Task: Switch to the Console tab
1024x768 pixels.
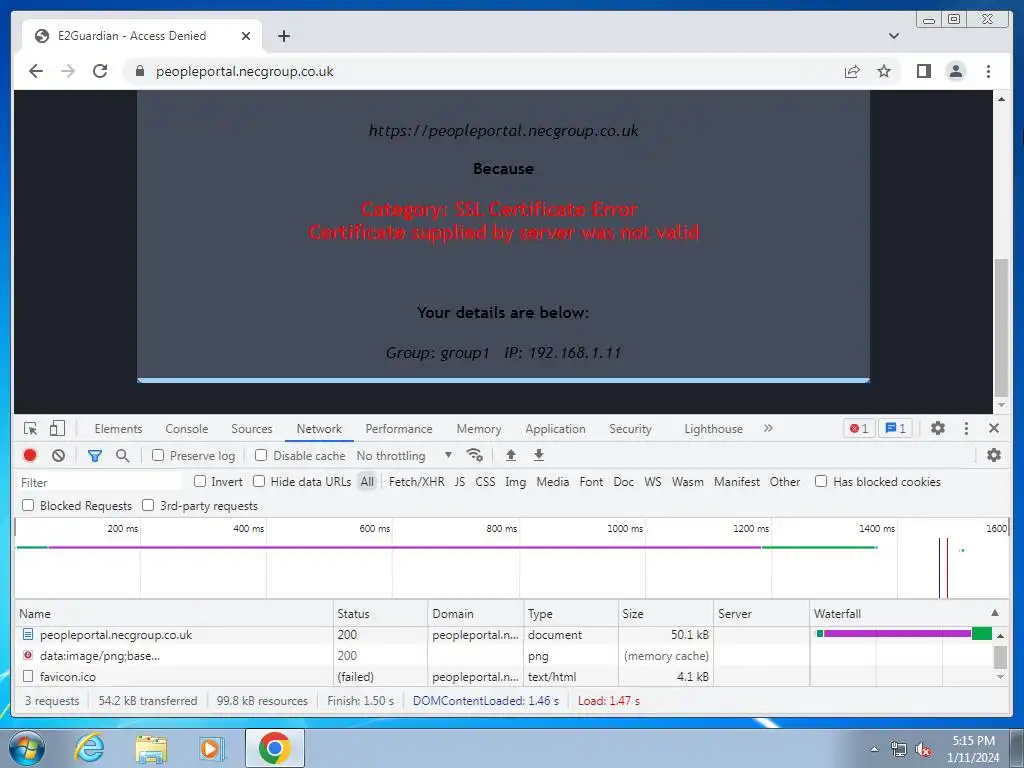Action: click(x=187, y=428)
